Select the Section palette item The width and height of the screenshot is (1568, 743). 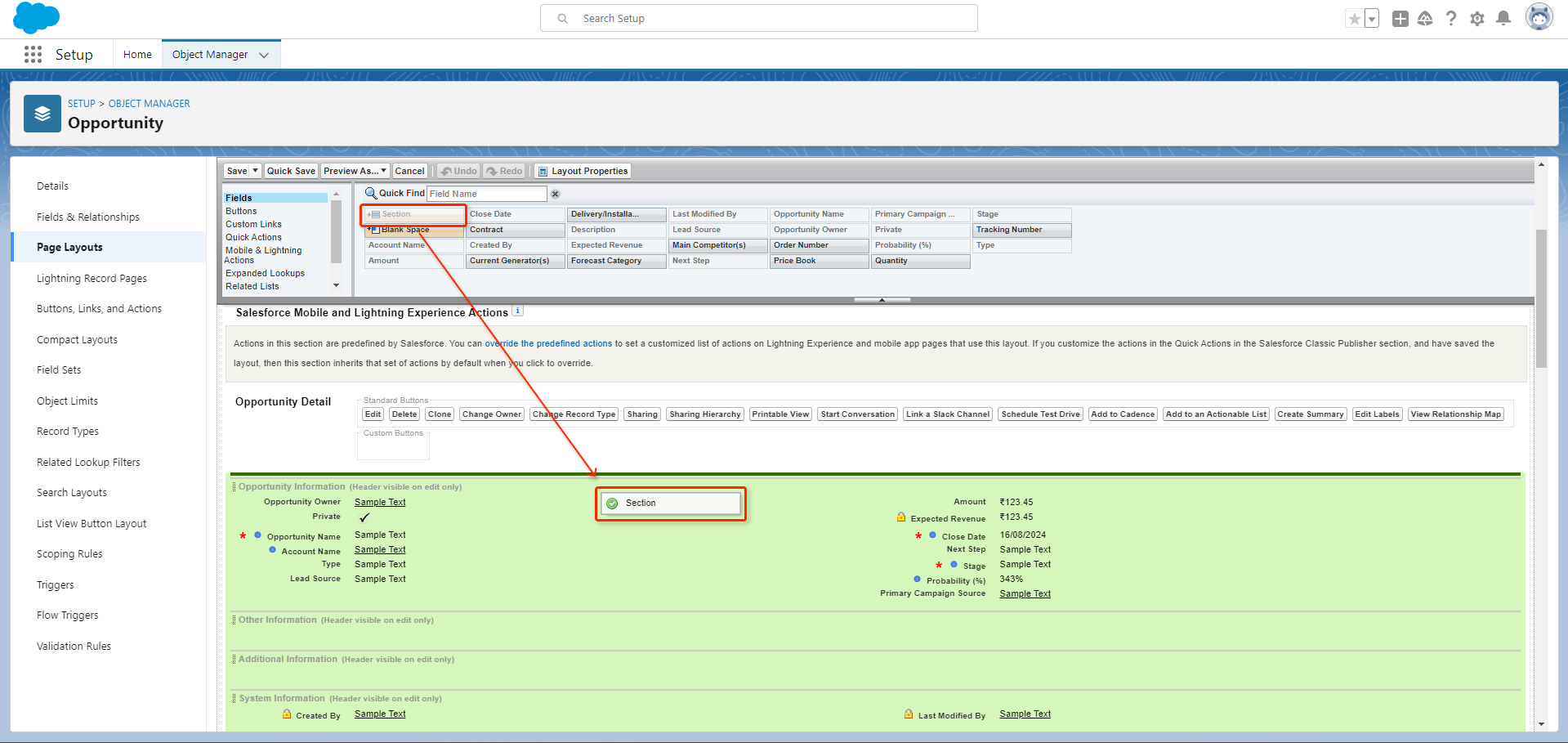pyautogui.click(x=414, y=214)
